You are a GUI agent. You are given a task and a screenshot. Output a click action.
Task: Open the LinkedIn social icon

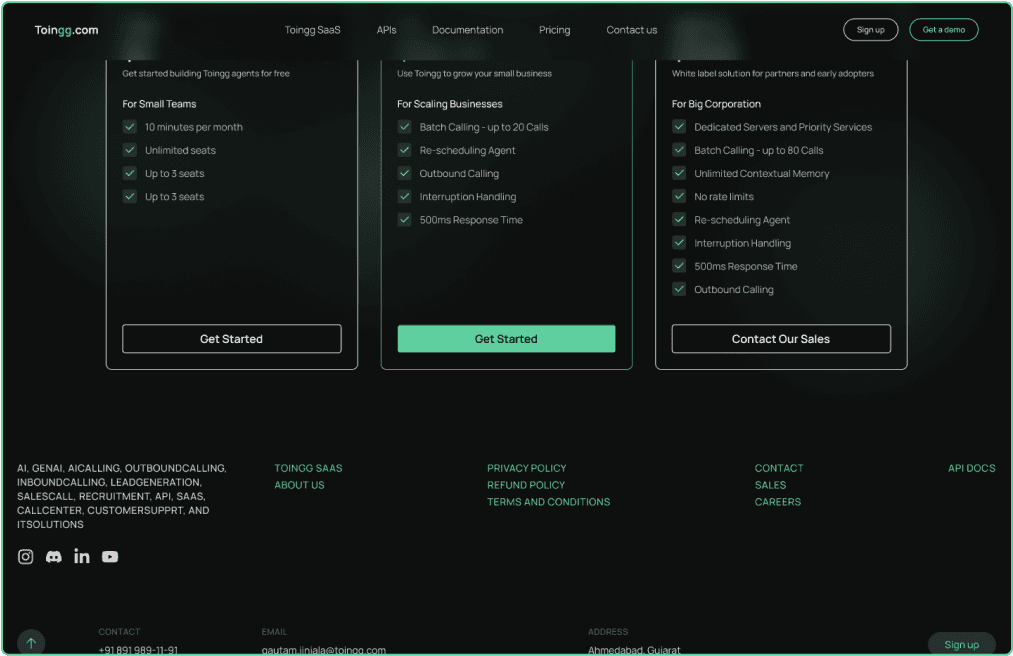pyautogui.click(x=81, y=556)
